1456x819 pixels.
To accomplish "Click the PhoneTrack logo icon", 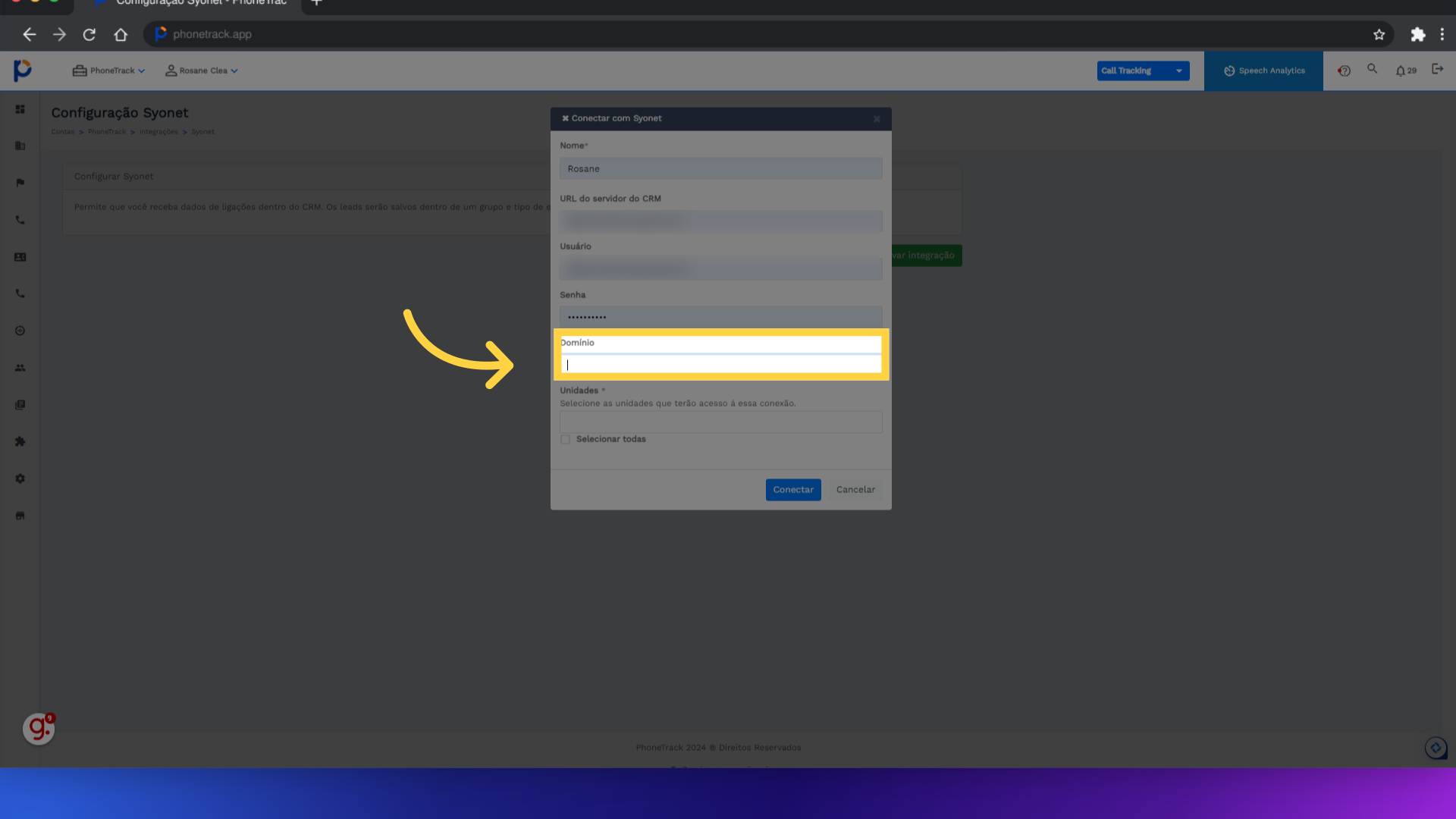I will tap(23, 71).
